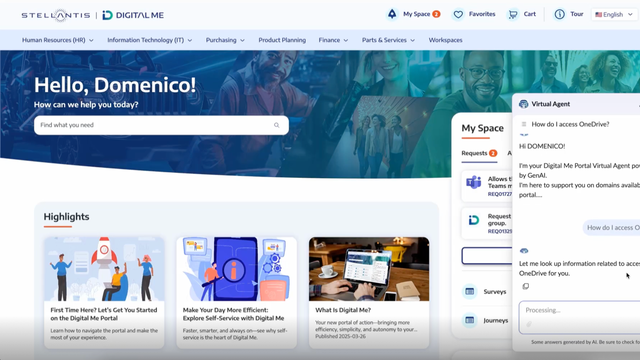
Task: Expand the Information Technology (IT) menu
Action: pos(149,40)
